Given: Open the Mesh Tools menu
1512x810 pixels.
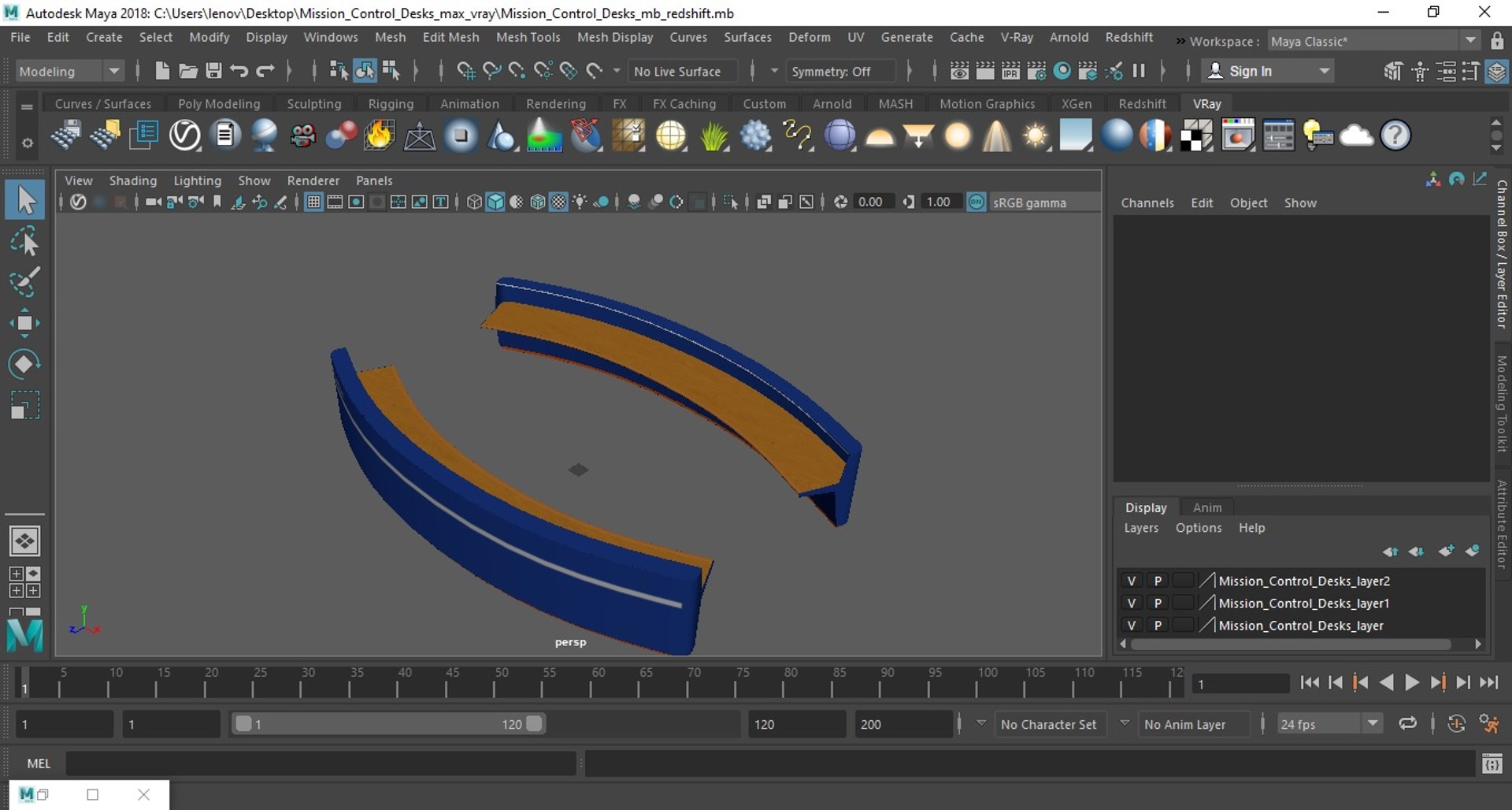Looking at the screenshot, I should (x=528, y=37).
